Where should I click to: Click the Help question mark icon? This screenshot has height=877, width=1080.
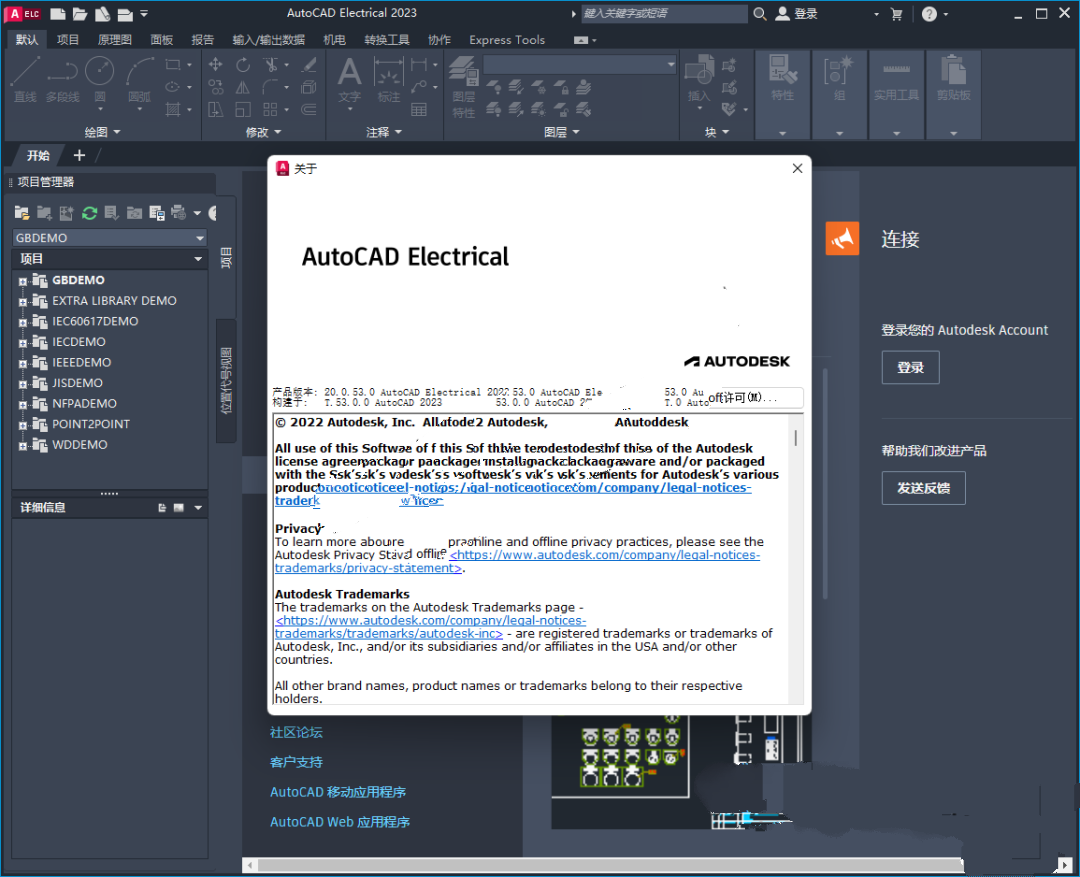click(x=929, y=14)
